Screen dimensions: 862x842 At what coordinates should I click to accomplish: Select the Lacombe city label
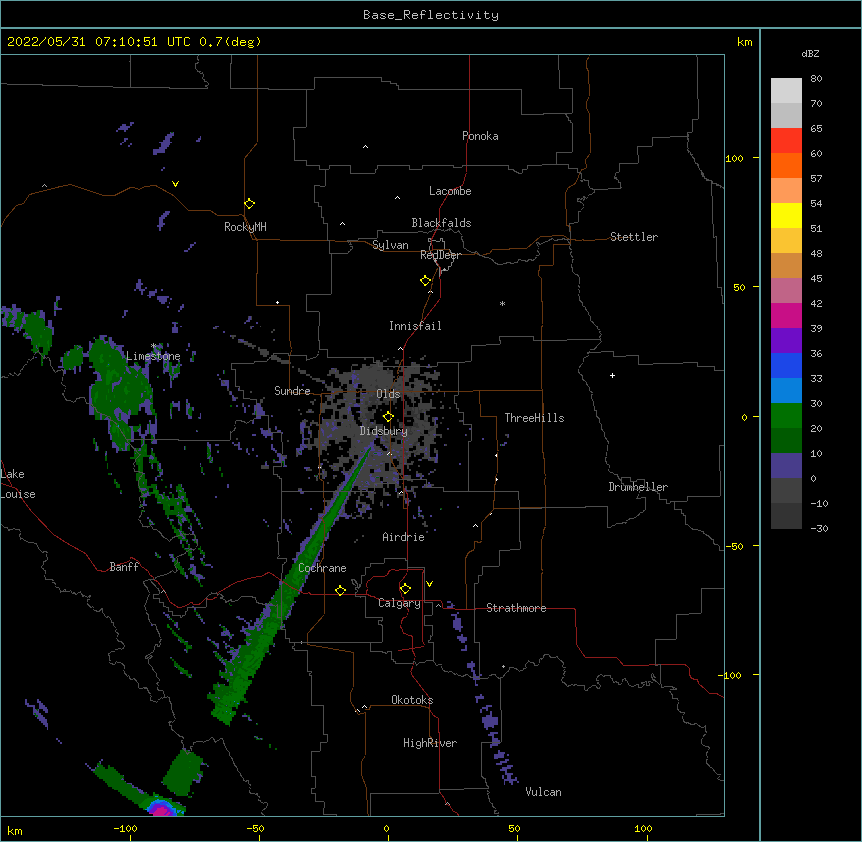pos(450,191)
